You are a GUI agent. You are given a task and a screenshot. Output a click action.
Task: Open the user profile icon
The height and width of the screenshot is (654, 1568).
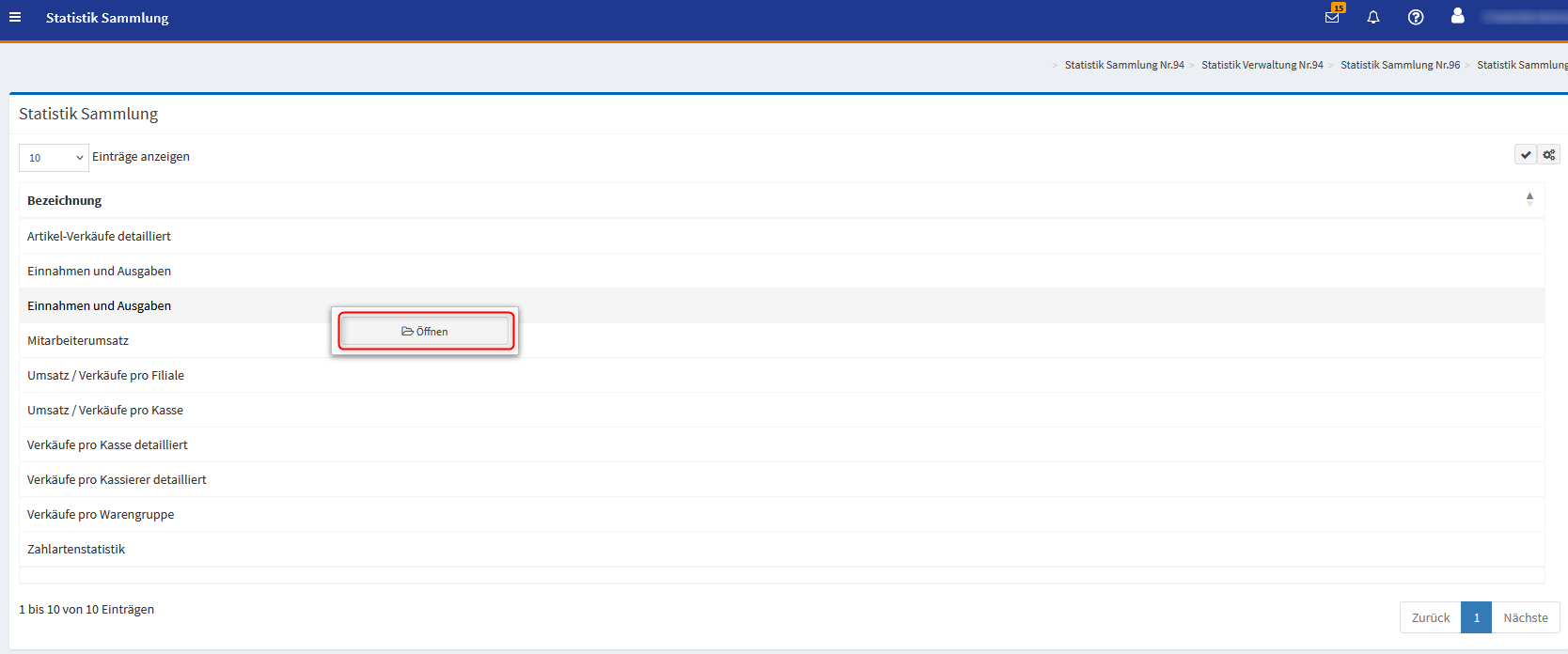click(x=1457, y=16)
